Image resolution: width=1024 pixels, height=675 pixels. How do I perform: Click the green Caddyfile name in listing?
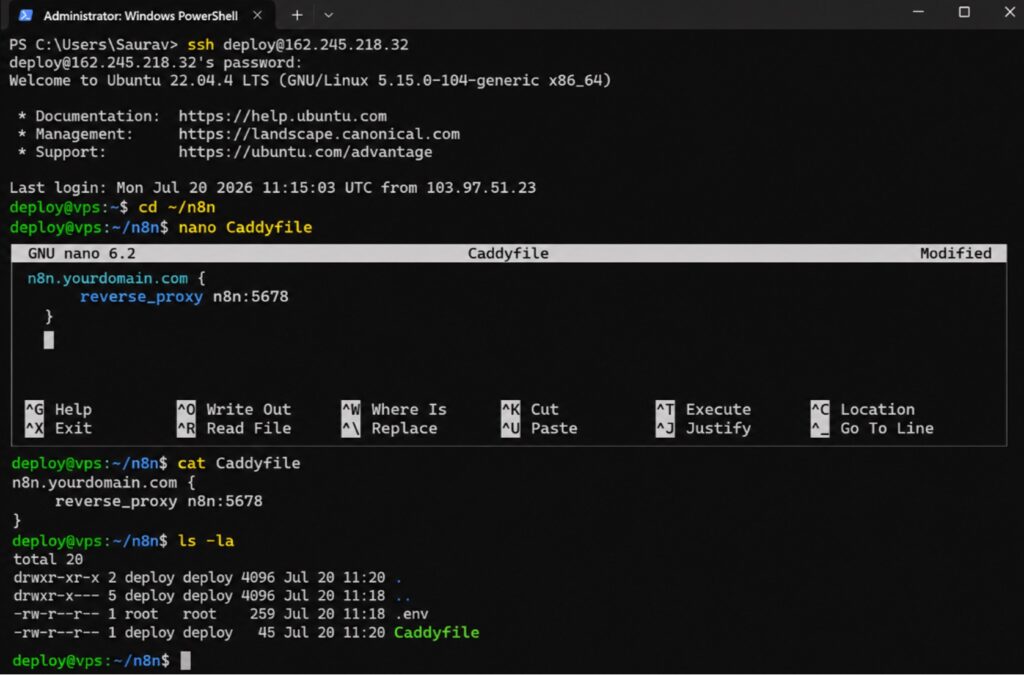point(437,633)
